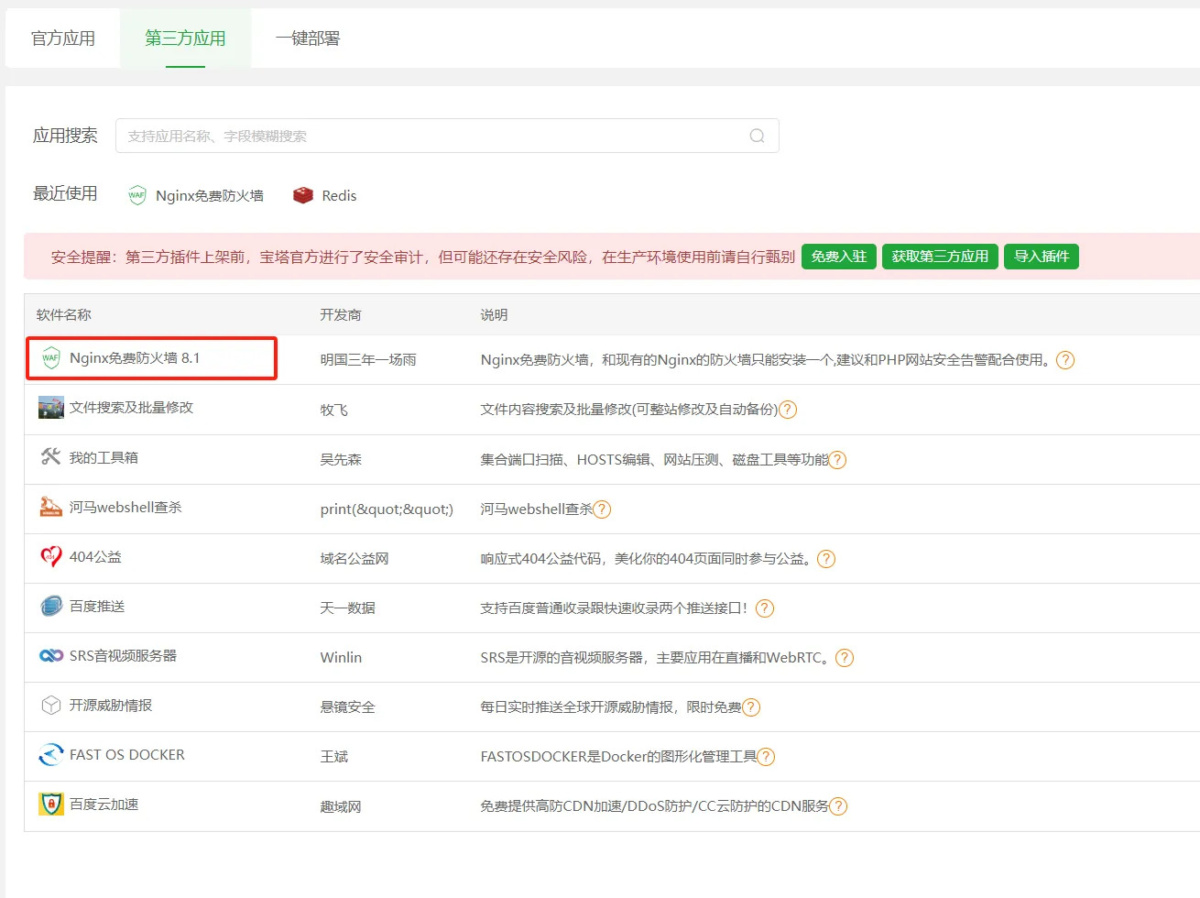
Task: Click the search magnifier icon
Action: [x=757, y=135]
